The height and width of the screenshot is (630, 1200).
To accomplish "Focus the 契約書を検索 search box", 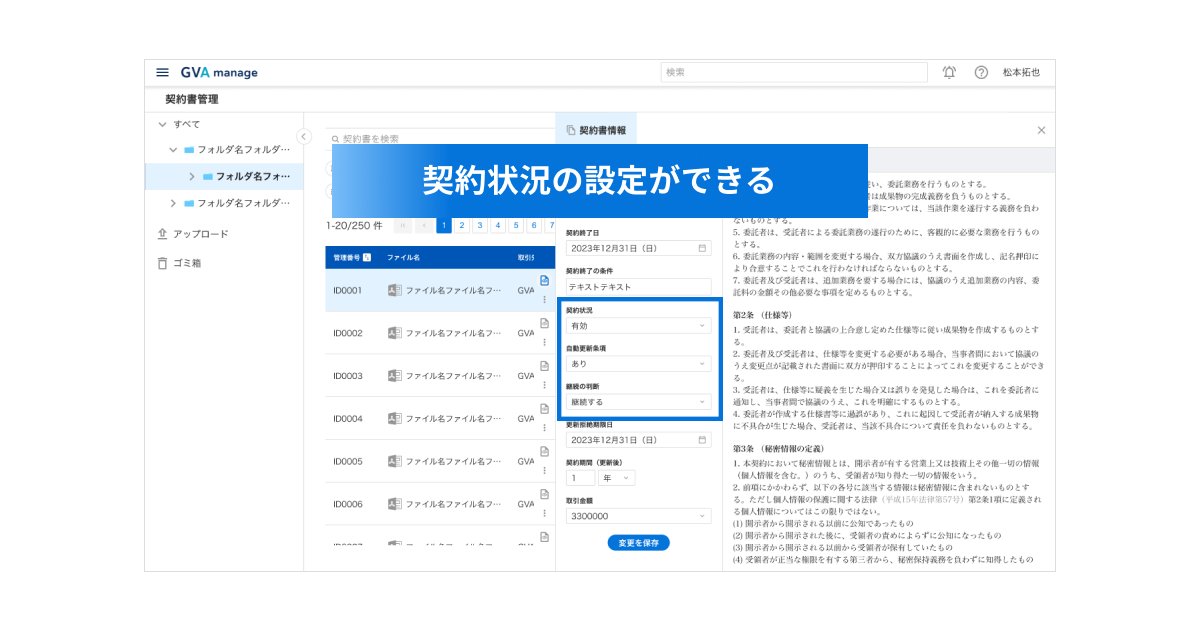I will point(440,139).
